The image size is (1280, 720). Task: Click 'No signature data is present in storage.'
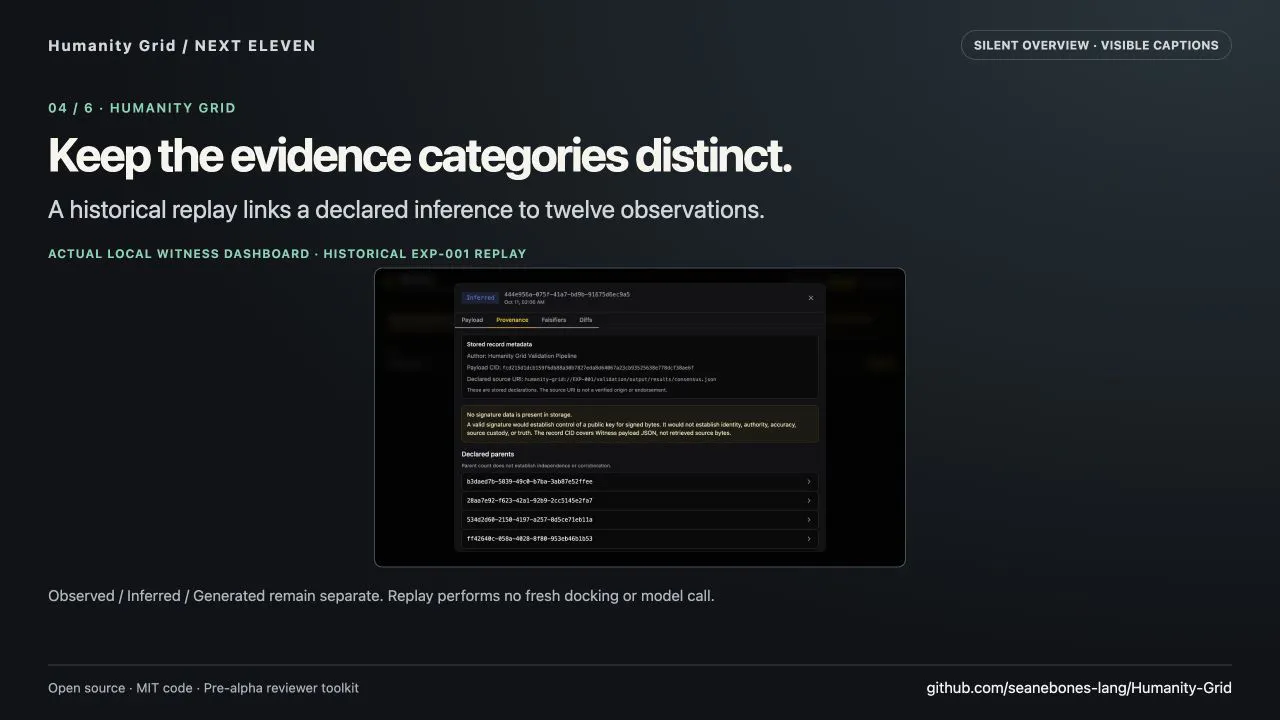519,413
